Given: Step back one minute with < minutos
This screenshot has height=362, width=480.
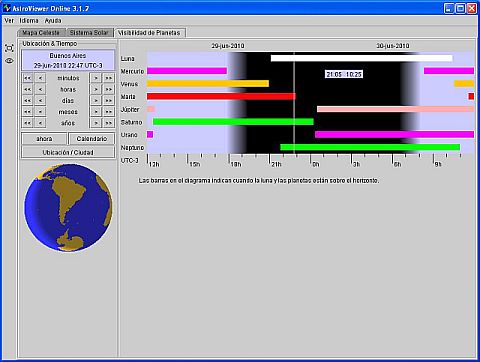Looking at the screenshot, I should click(40, 78).
